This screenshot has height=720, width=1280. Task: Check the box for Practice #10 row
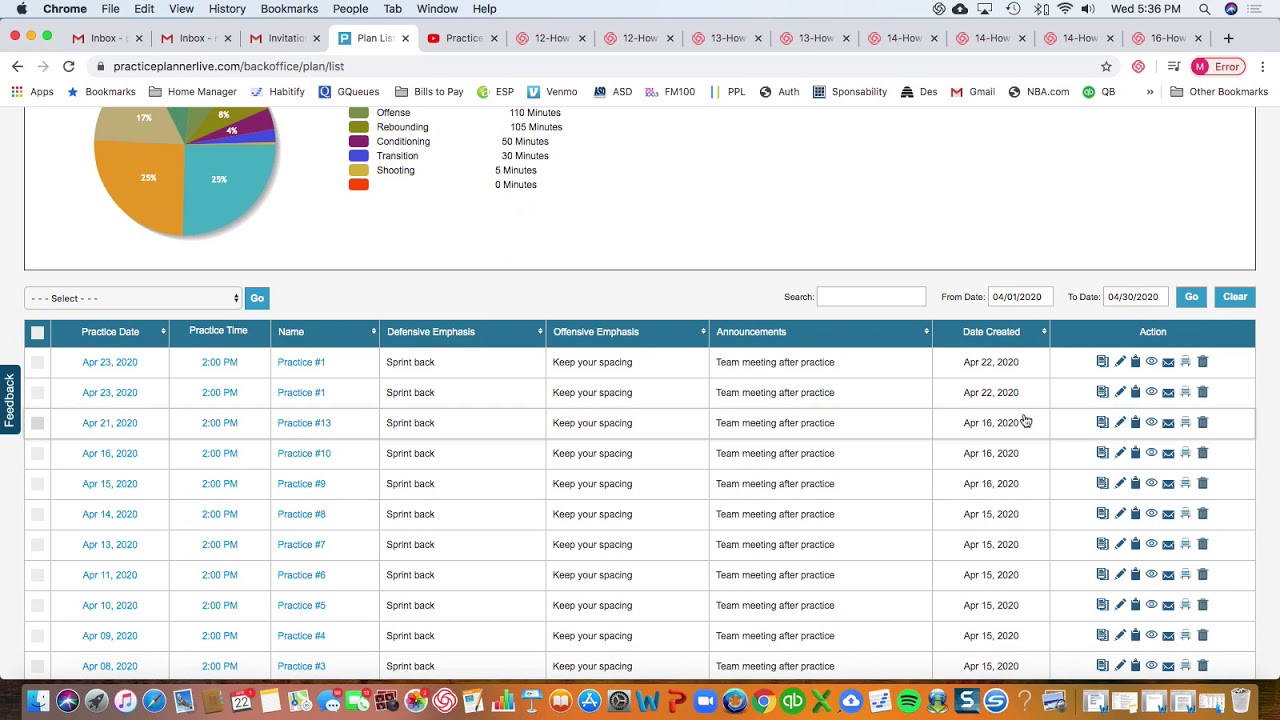(x=37, y=453)
